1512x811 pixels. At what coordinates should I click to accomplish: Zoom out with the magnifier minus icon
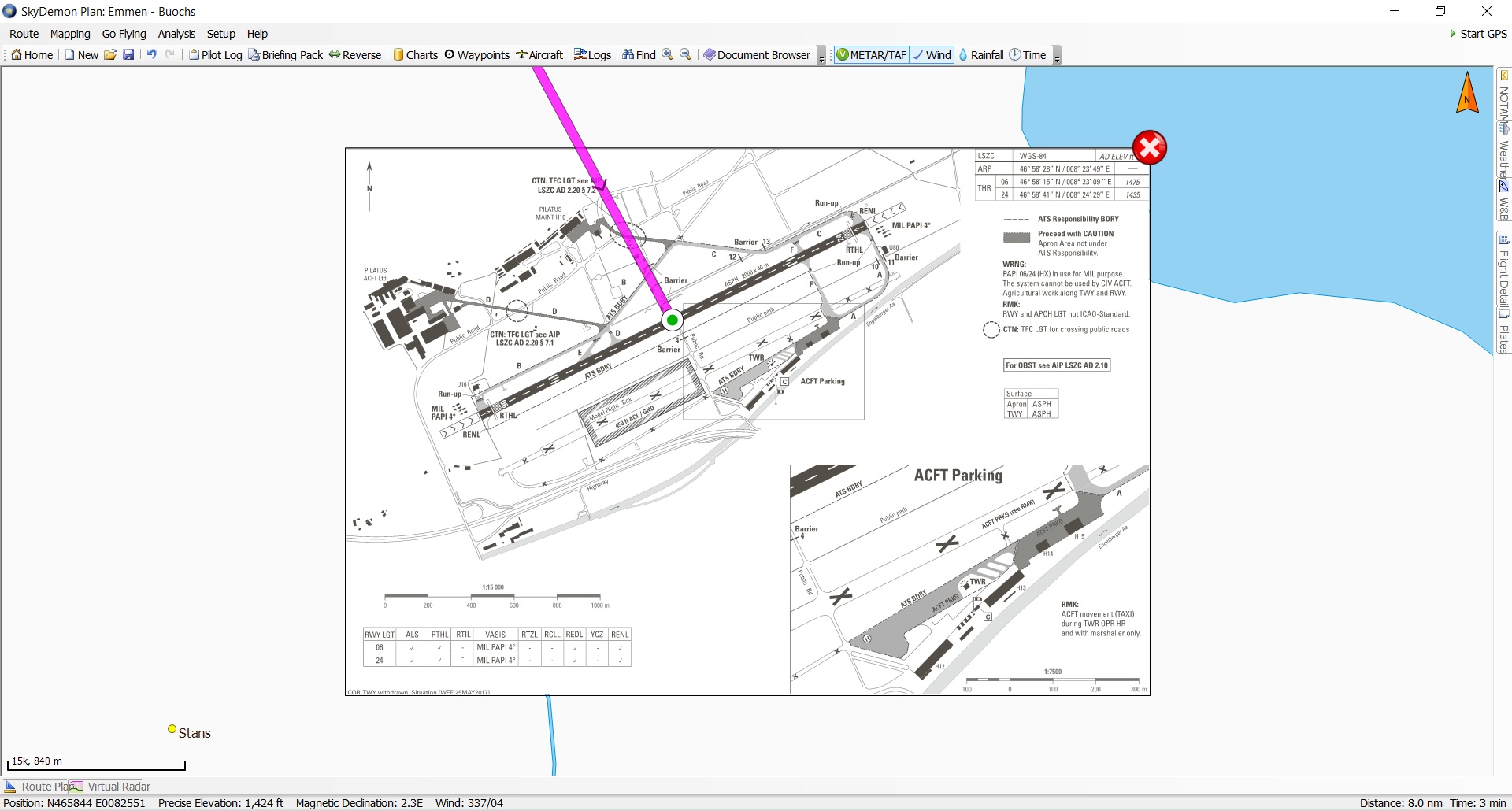tap(685, 55)
